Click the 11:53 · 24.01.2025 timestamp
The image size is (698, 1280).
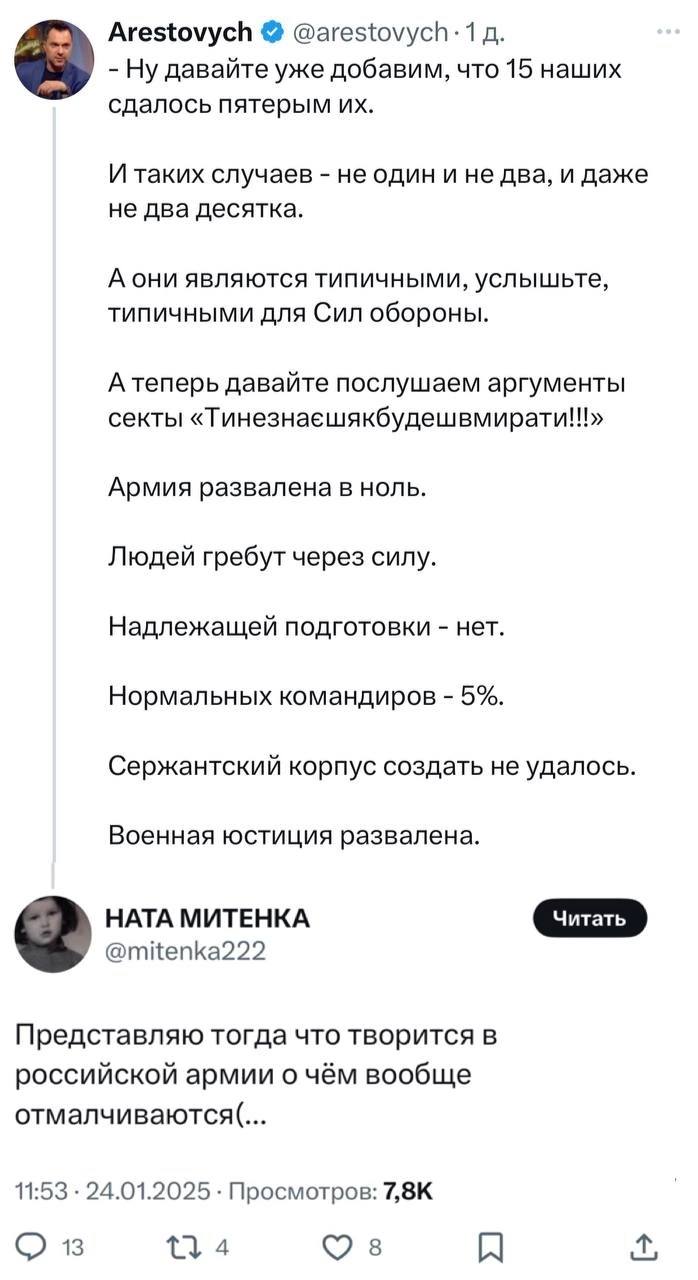point(113,1191)
